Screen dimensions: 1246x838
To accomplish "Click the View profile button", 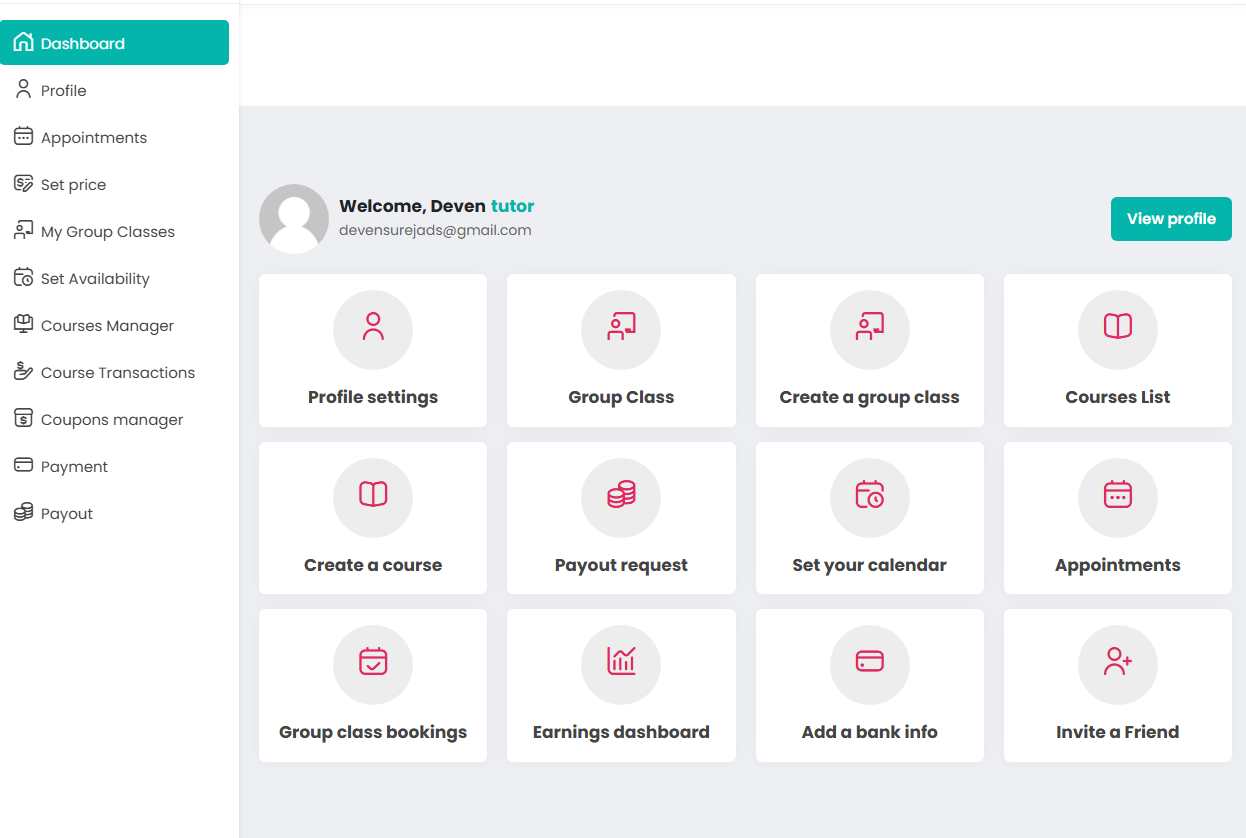I will click(x=1171, y=219).
